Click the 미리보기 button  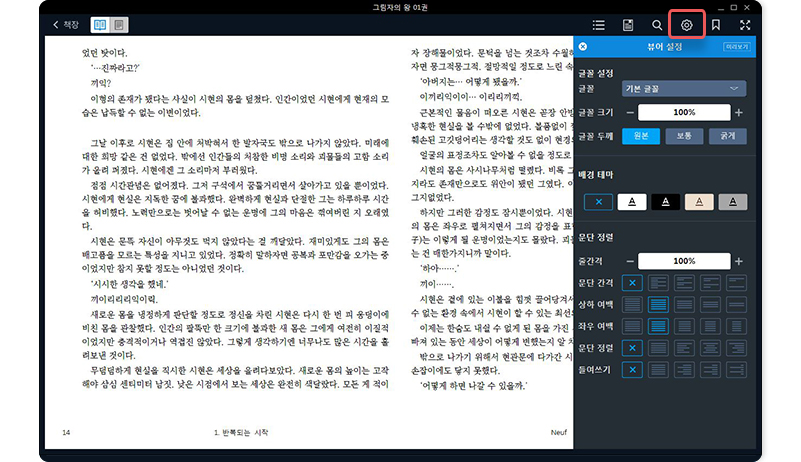click(x=738, y=47)
